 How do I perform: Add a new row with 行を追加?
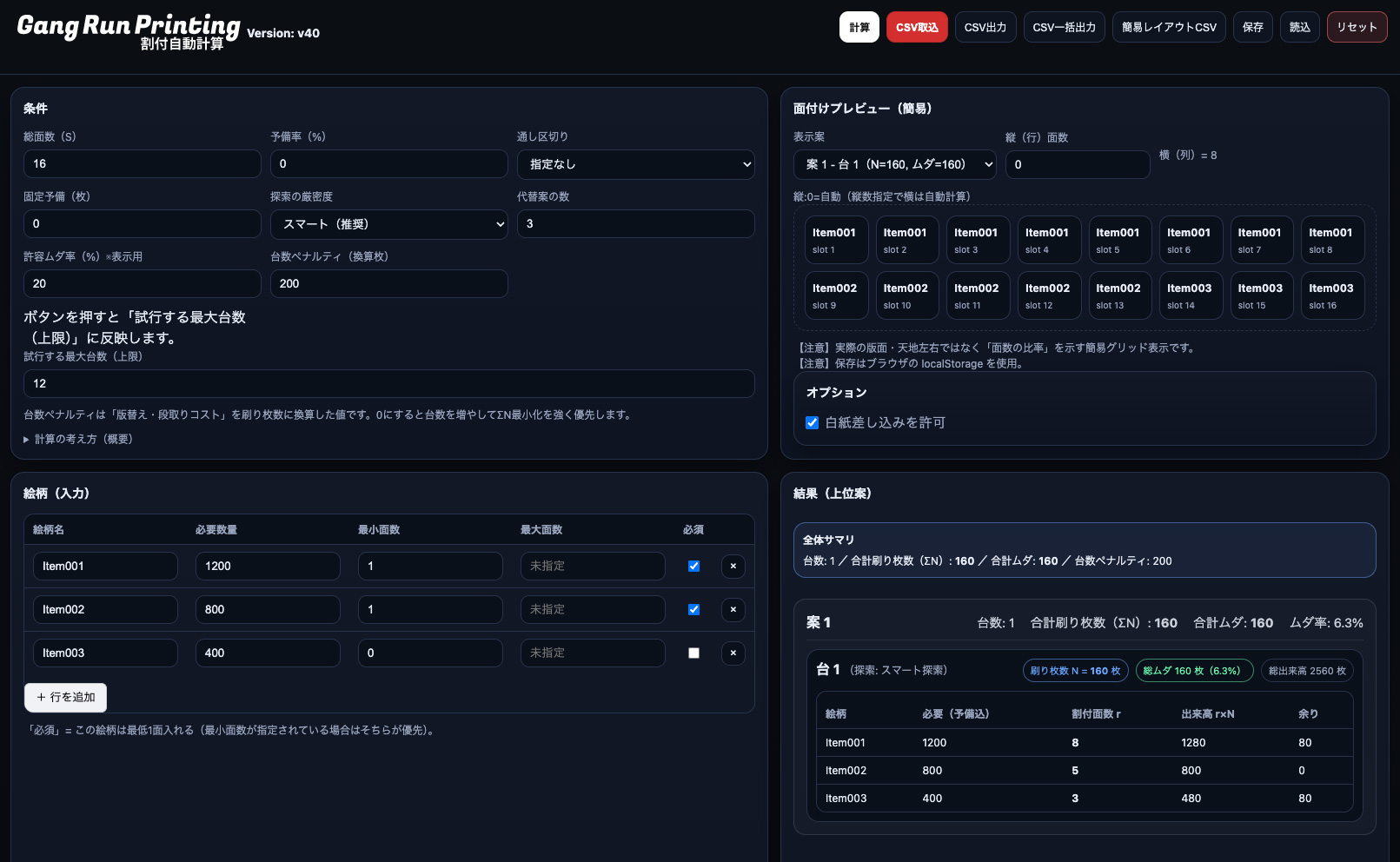click(65, 697)
